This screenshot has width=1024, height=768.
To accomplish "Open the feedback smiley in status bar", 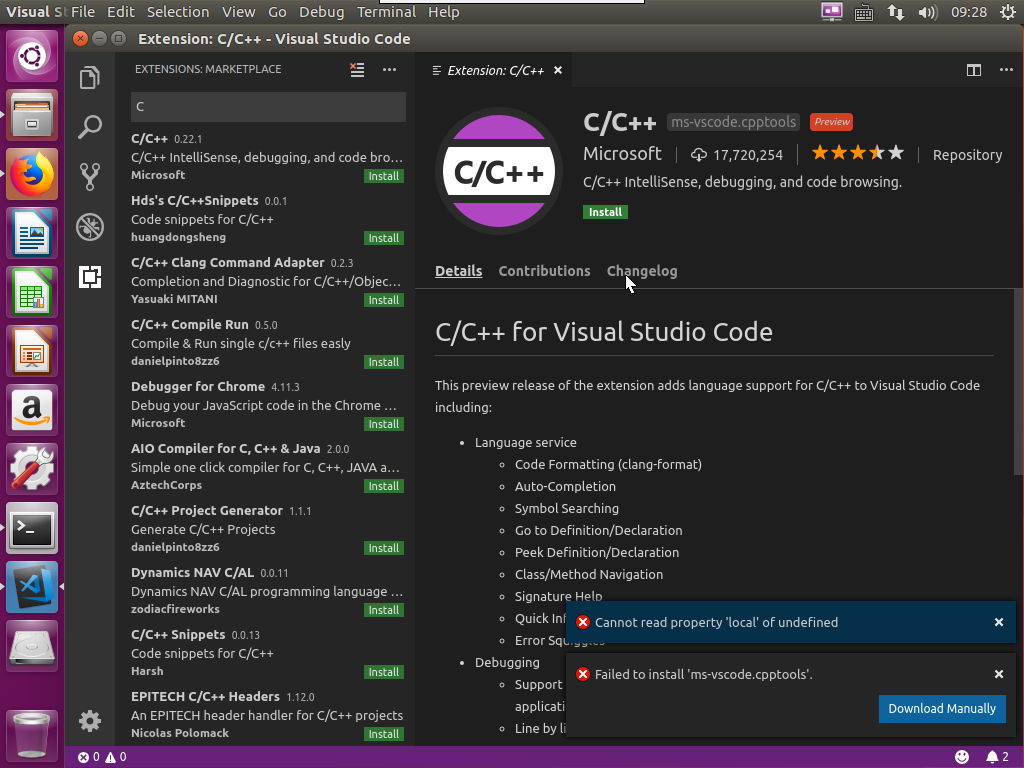I will coord(961,757).
